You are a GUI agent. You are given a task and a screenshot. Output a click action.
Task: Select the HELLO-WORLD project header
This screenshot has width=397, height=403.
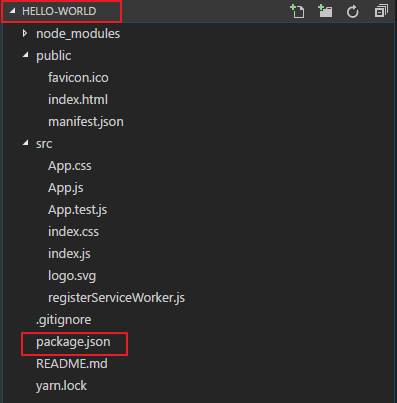(x=59, y=11)
